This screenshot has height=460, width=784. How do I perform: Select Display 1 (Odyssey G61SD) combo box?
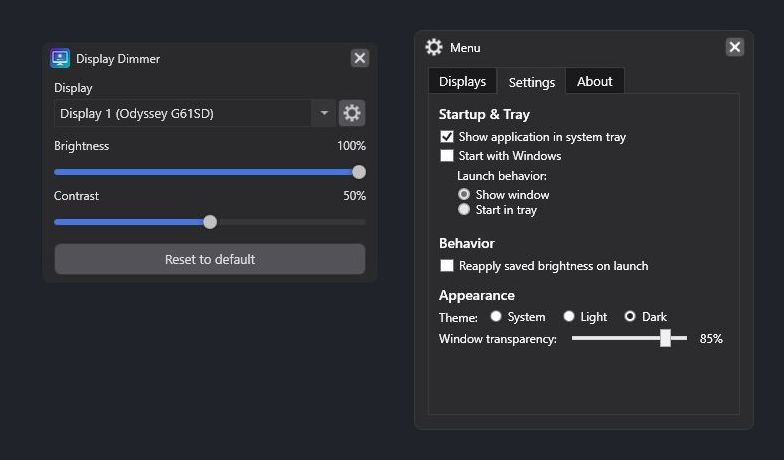[195, 113]
